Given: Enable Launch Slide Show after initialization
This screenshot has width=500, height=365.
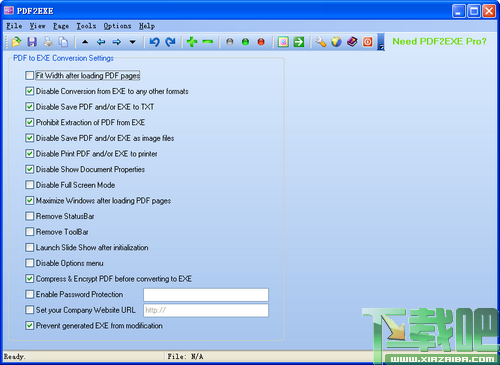Looking at the screenshot, I should (30, 247).
